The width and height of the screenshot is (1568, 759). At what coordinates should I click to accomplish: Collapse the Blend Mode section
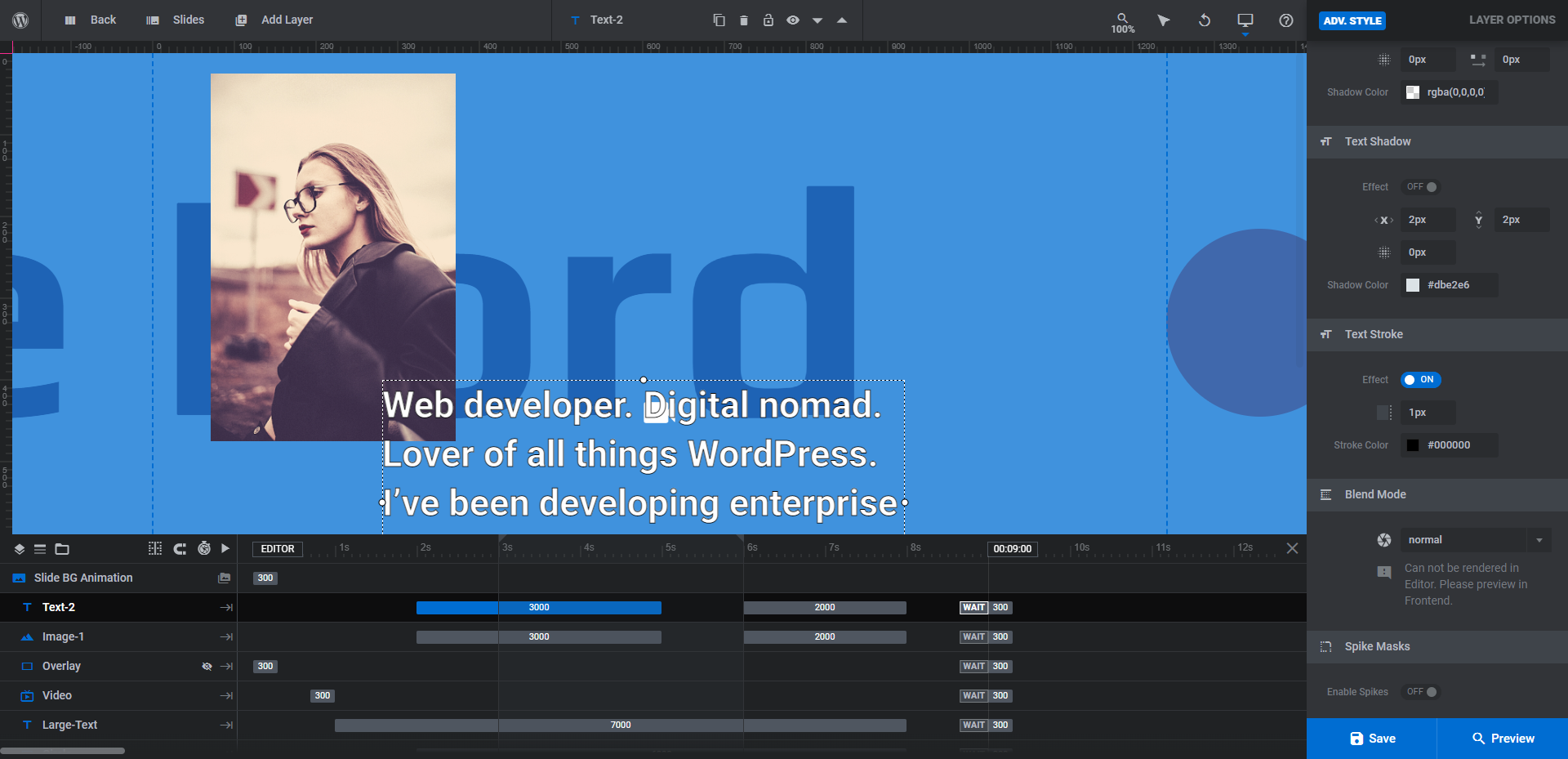[1437, 494]
